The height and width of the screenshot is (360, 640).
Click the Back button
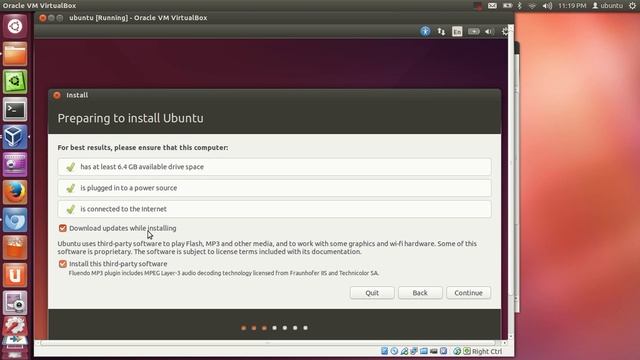420,293
